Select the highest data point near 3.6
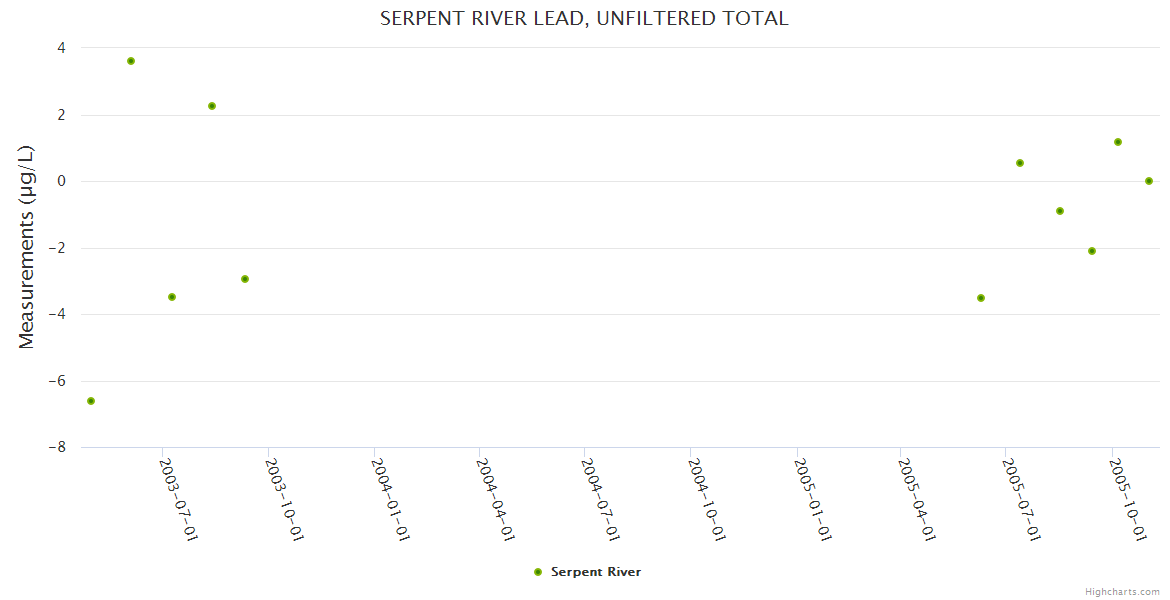The width and height of the screenshot is (1170, 600). click(131, 61)
